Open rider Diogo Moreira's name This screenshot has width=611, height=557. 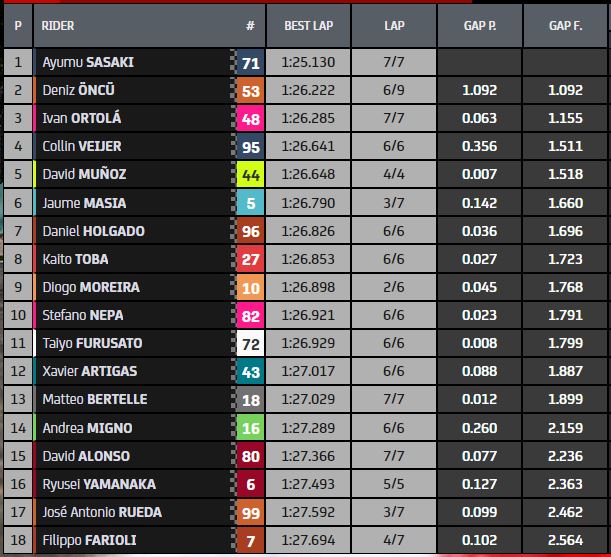[91, 287]
